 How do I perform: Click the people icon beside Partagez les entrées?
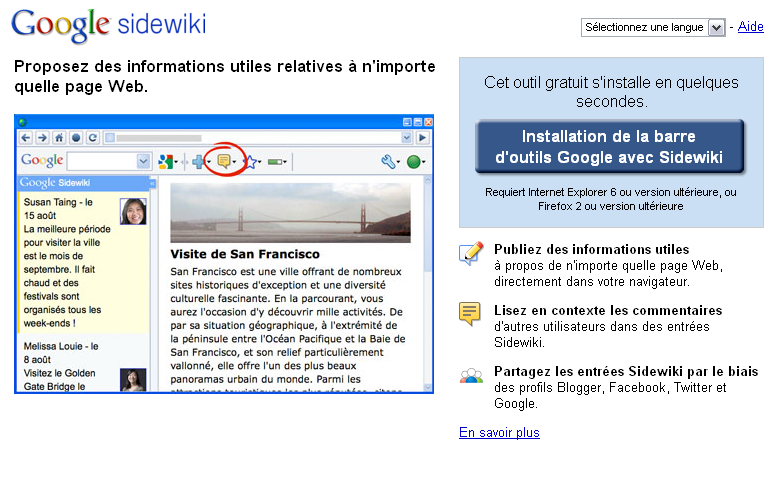click(471, 376)
